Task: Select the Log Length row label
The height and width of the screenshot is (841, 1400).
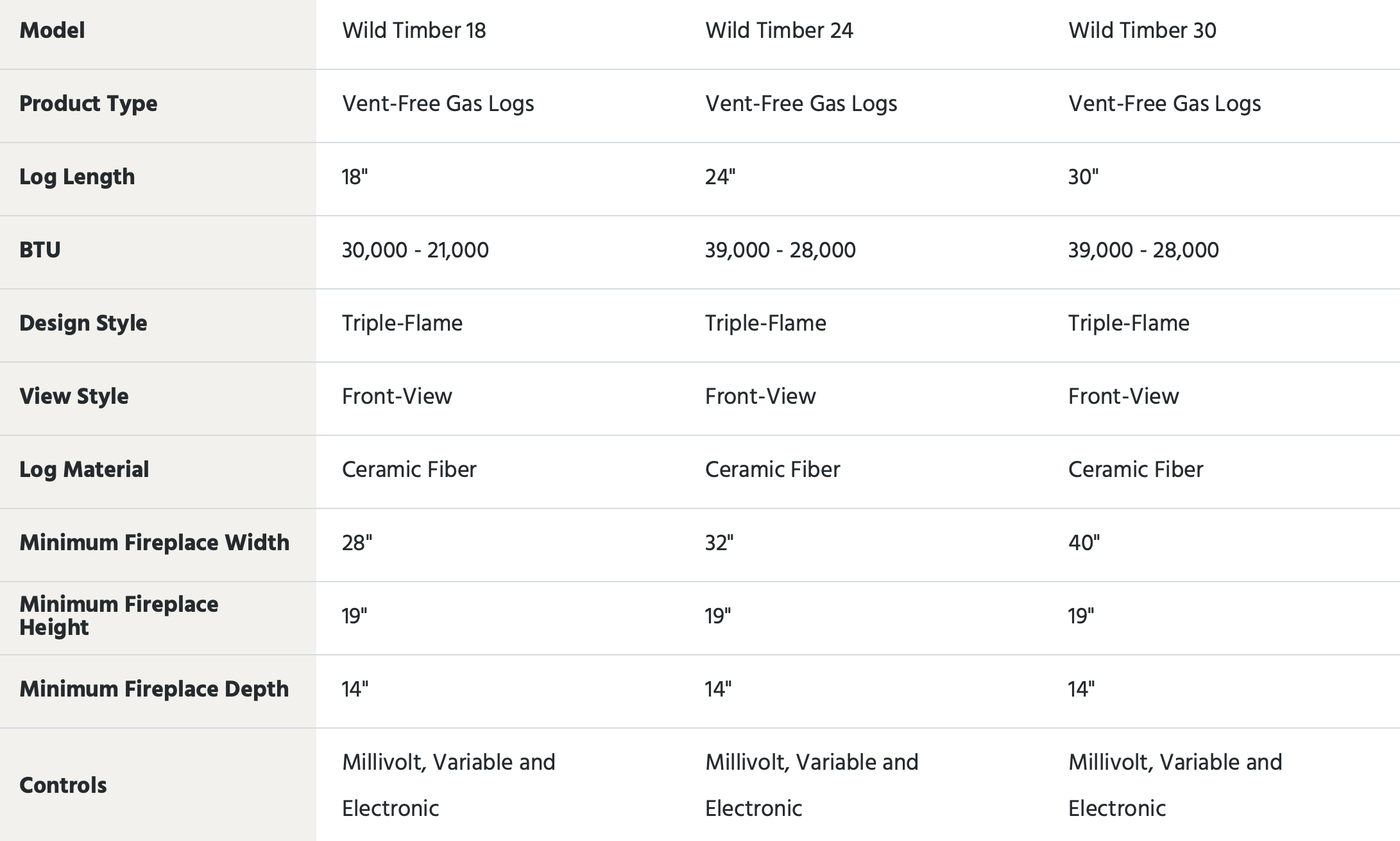Action: tap(77, 177)
